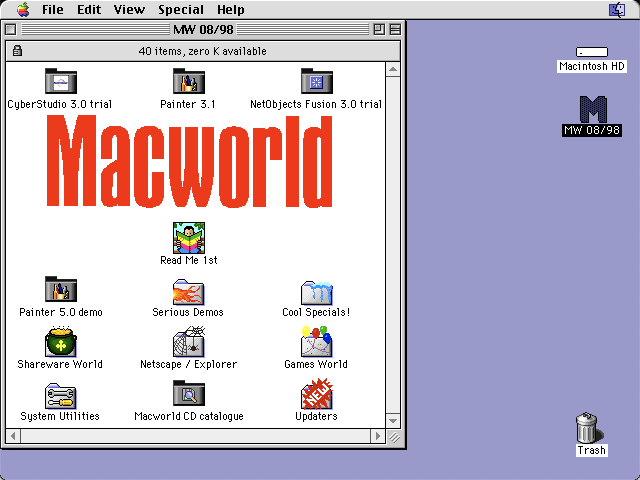Click the vertical scrollbar up arrow

click(393, 69)
